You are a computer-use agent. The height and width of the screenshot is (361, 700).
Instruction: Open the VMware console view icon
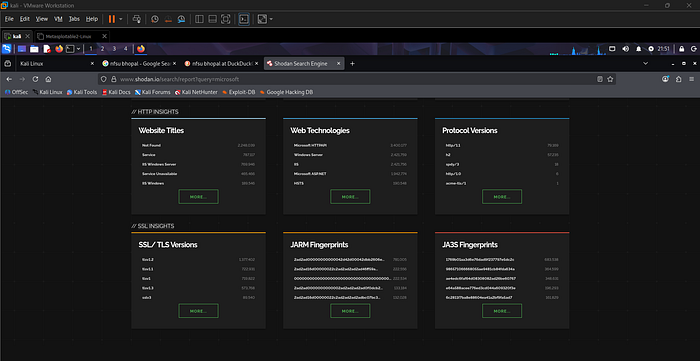click(244, 19)
